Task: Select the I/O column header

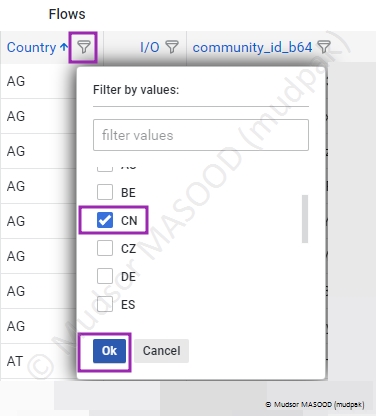Action: (x=150, y=47)
